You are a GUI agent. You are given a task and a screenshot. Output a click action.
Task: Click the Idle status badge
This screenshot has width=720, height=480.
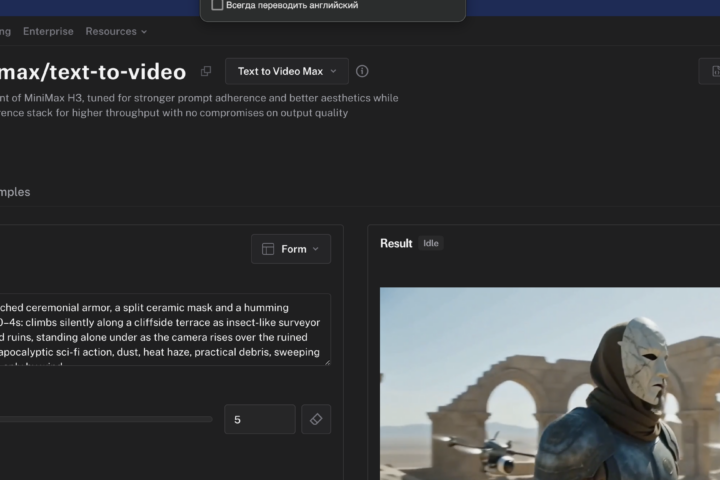(431, 243)
